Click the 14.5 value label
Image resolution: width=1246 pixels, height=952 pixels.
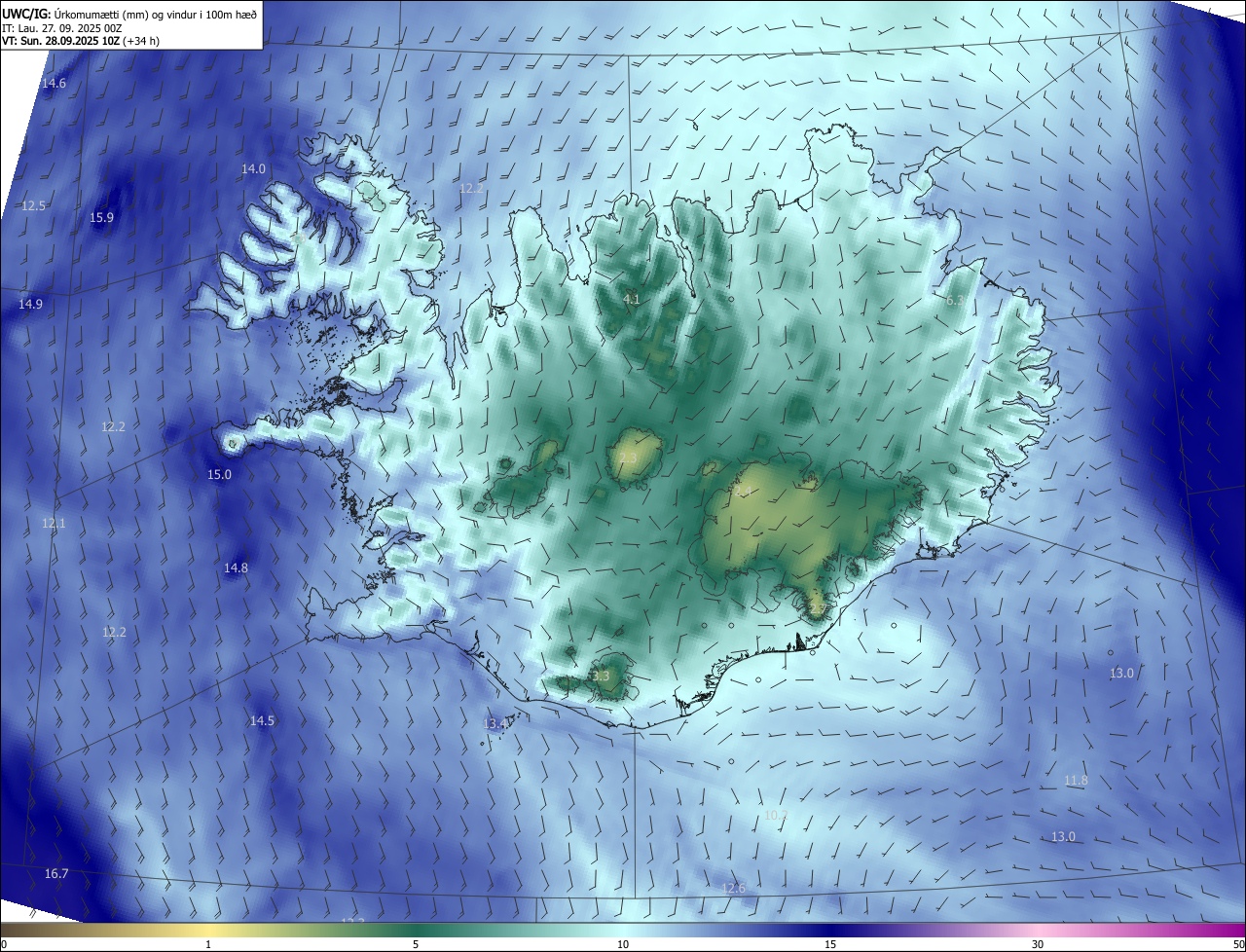(262, 720)
